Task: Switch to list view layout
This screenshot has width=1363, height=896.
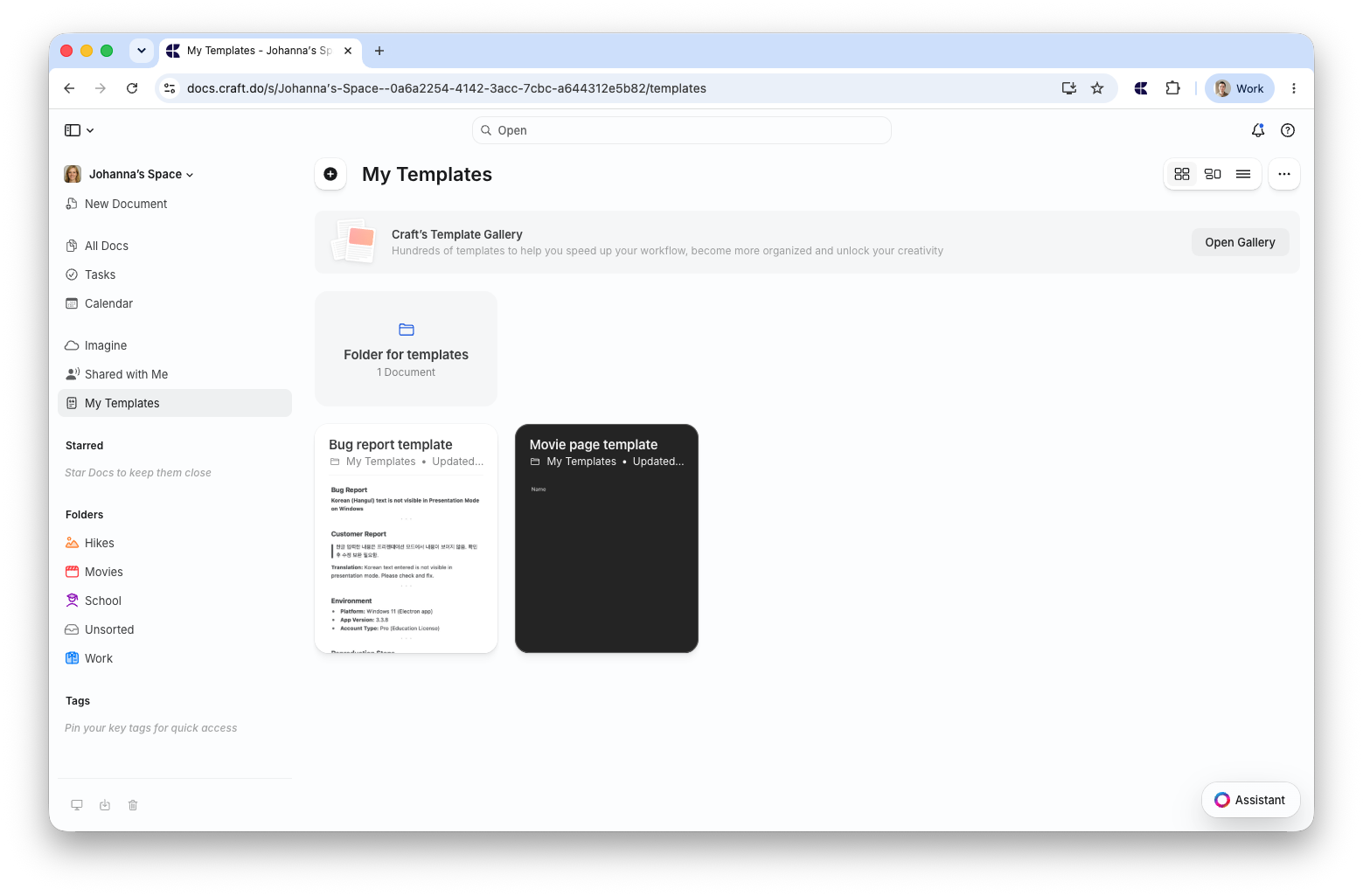Action: [x=1243, y=174]
